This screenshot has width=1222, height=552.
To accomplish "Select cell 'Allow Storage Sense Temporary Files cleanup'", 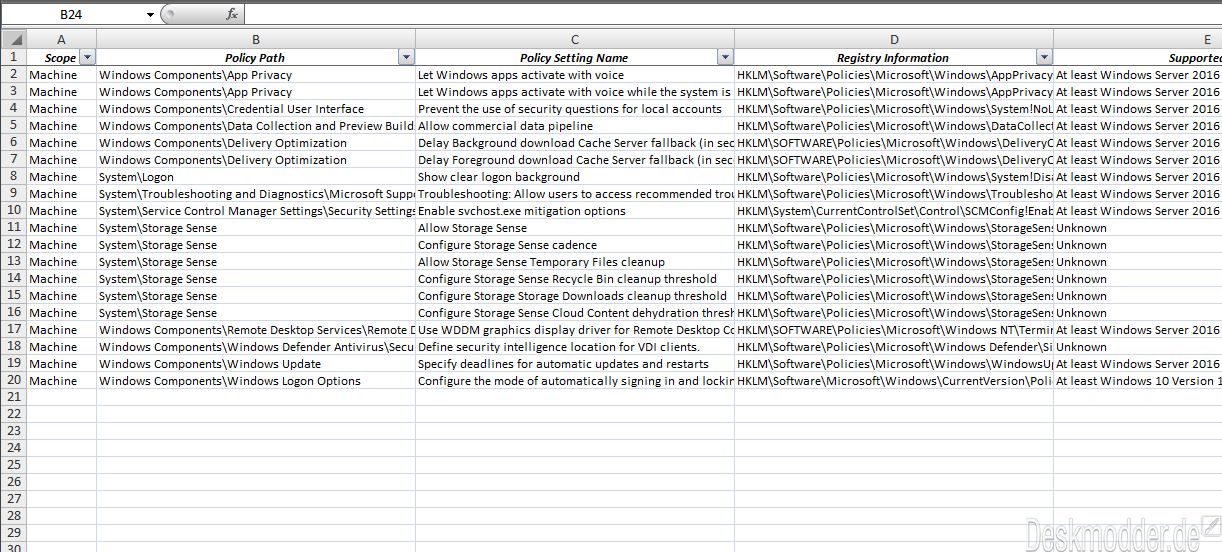I will tap(575, 262).
